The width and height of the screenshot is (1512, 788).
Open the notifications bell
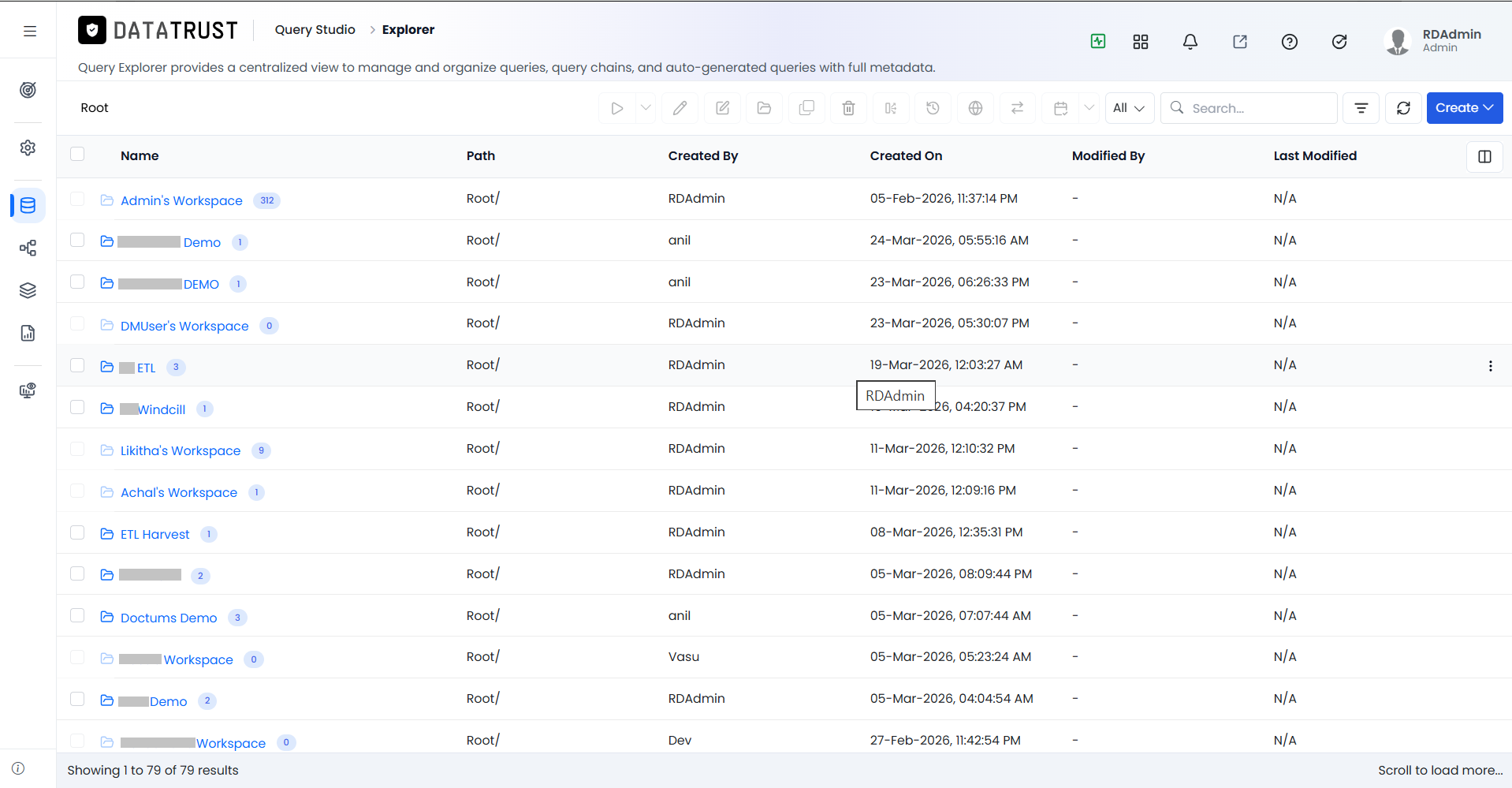1190,42
